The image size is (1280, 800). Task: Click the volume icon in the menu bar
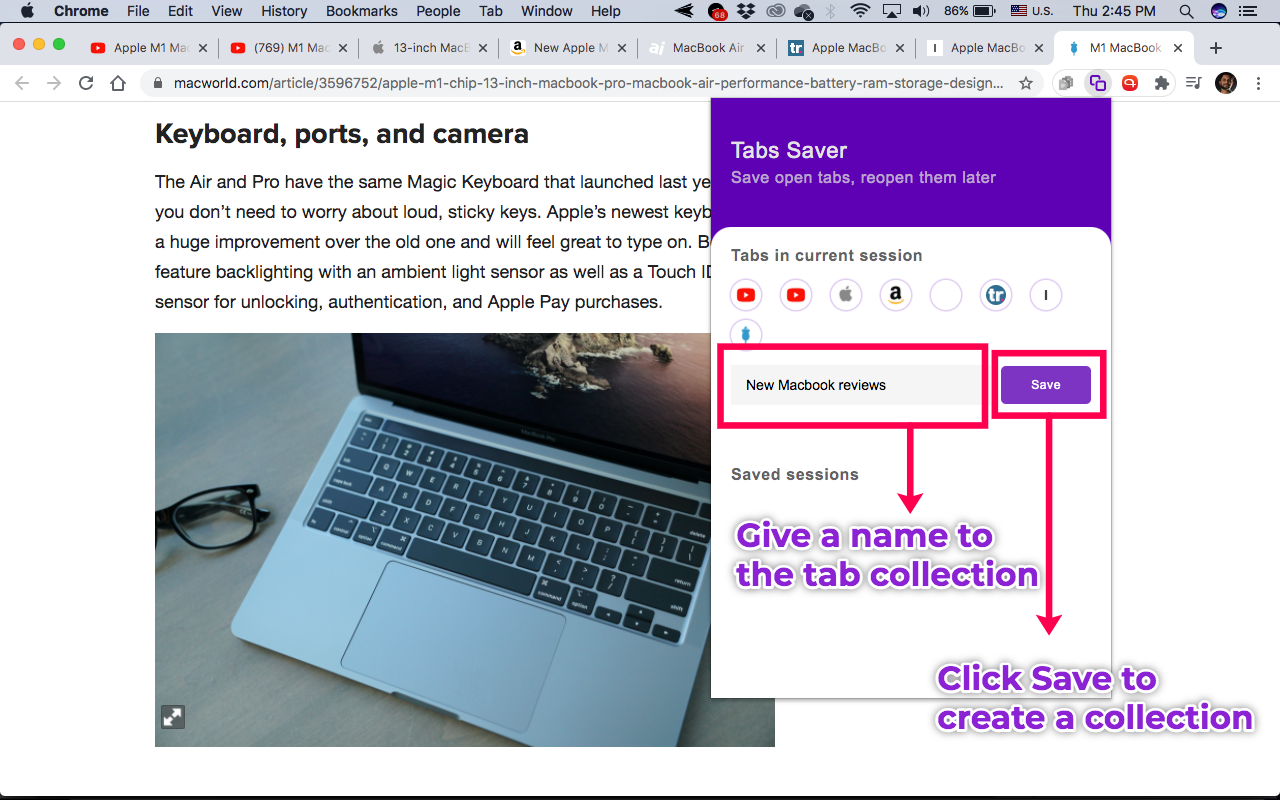[x=921, y=11]
